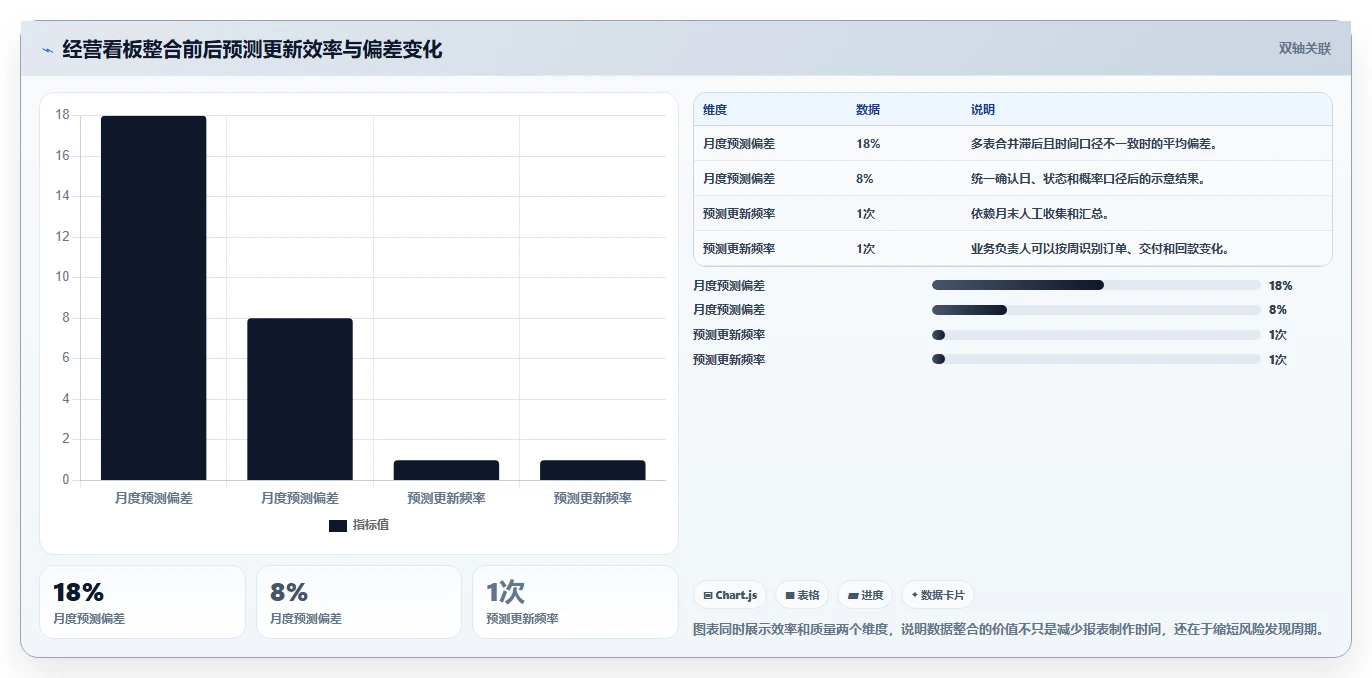Click the 8% progress bar

click(1096, 310)
